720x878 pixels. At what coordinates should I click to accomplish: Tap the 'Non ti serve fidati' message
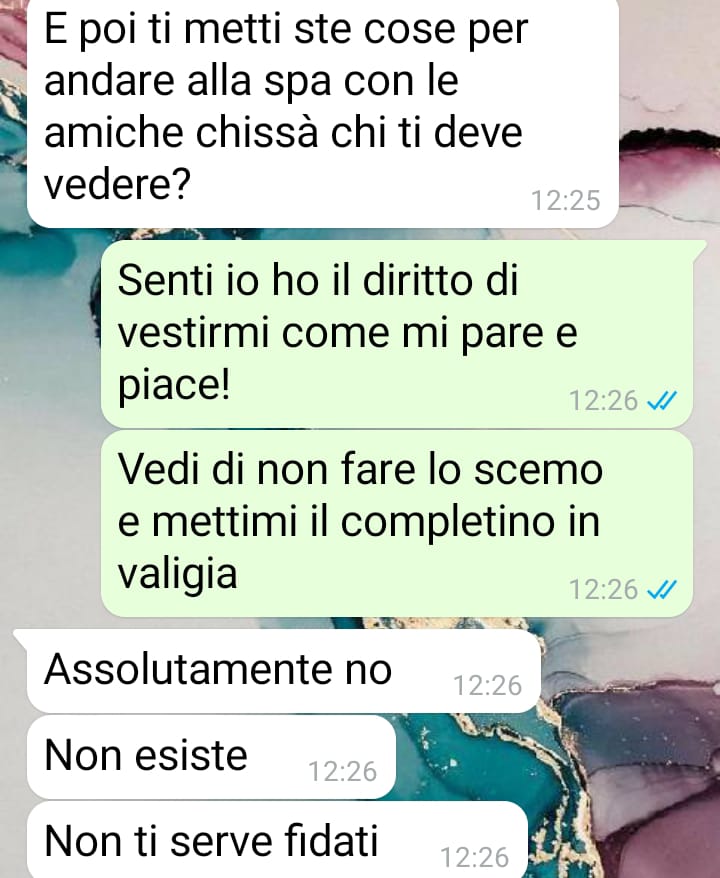[x=277, y=840]
